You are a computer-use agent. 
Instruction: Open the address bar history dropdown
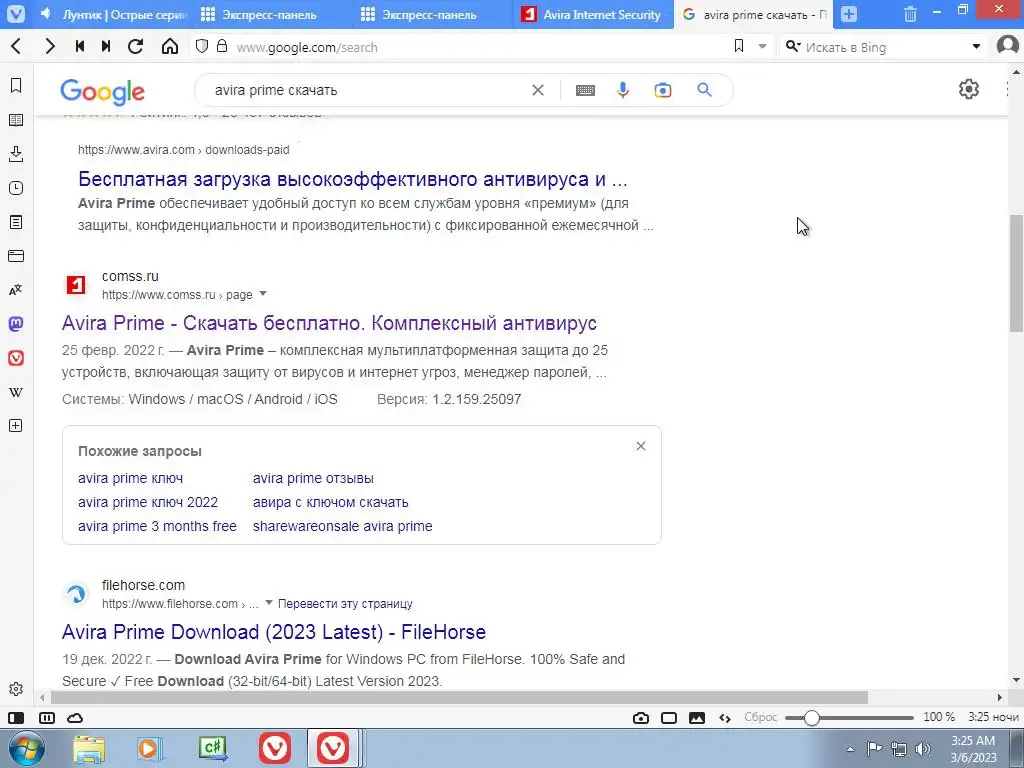762,46
